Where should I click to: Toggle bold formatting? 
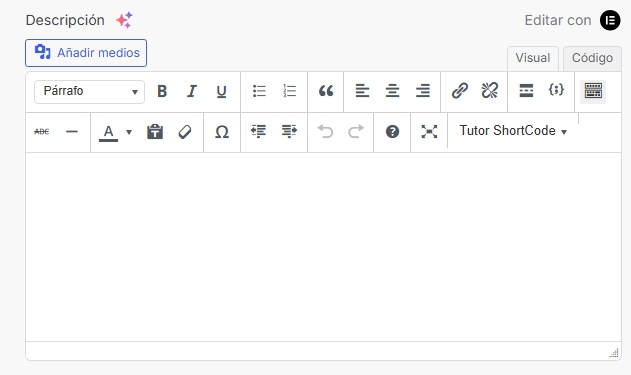tap(162, 91)
